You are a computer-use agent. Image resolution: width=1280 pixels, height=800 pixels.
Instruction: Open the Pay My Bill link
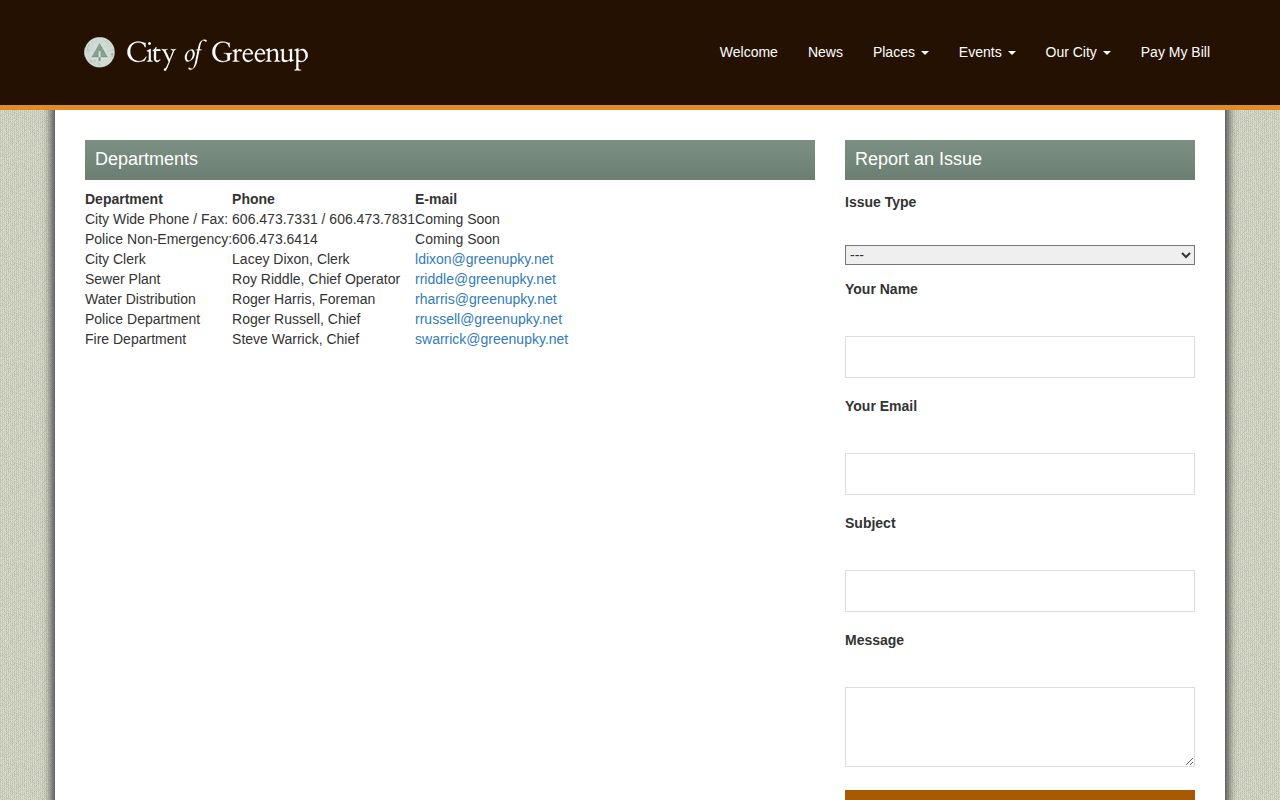(x=1175, y=52)
